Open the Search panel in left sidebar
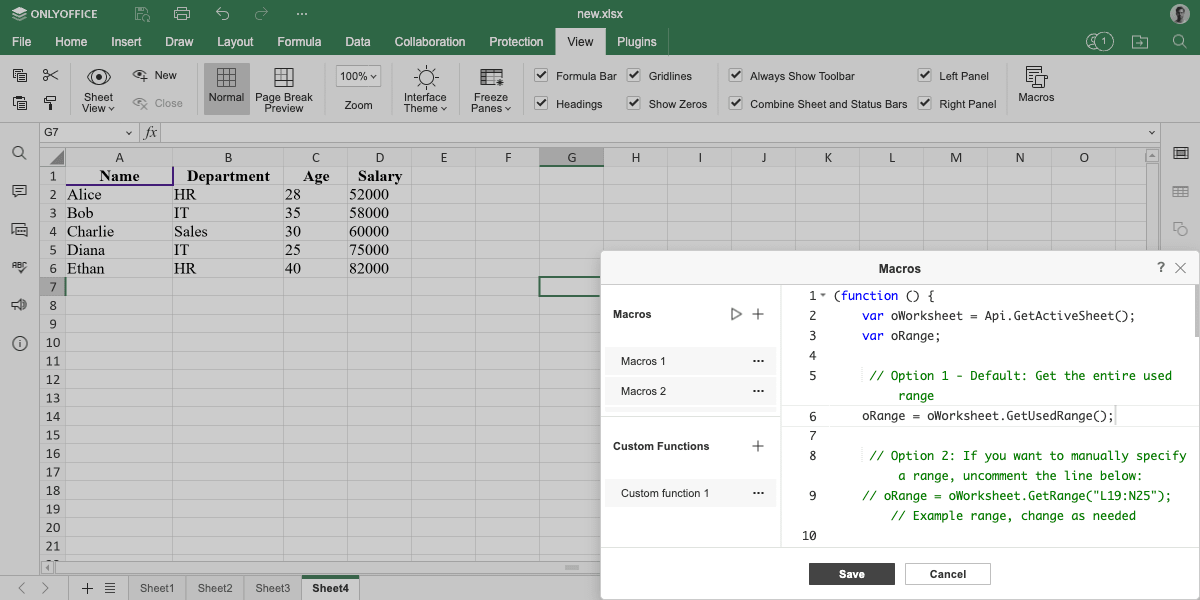 (x=19, y=153)
